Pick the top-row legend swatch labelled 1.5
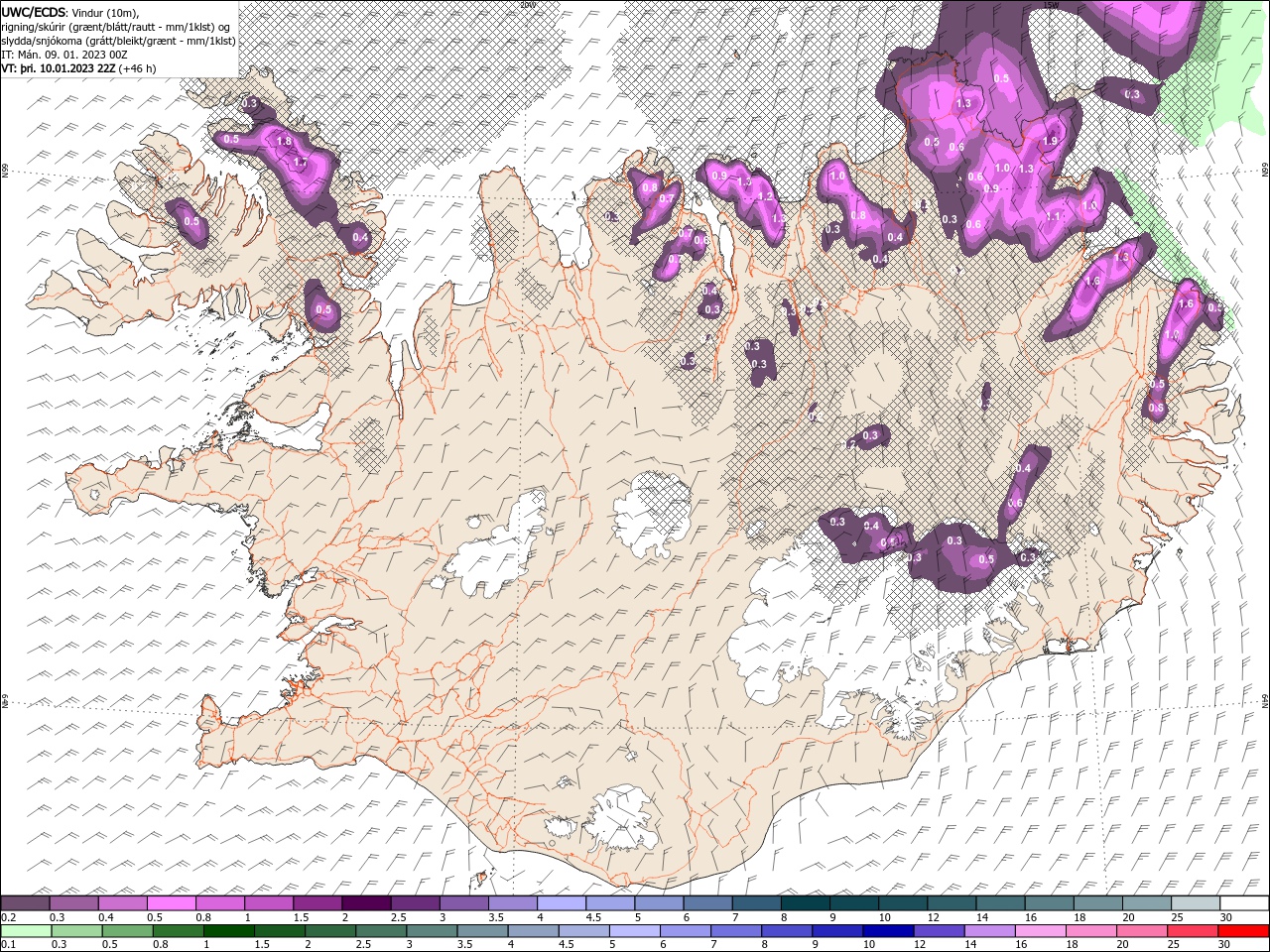 317,903
